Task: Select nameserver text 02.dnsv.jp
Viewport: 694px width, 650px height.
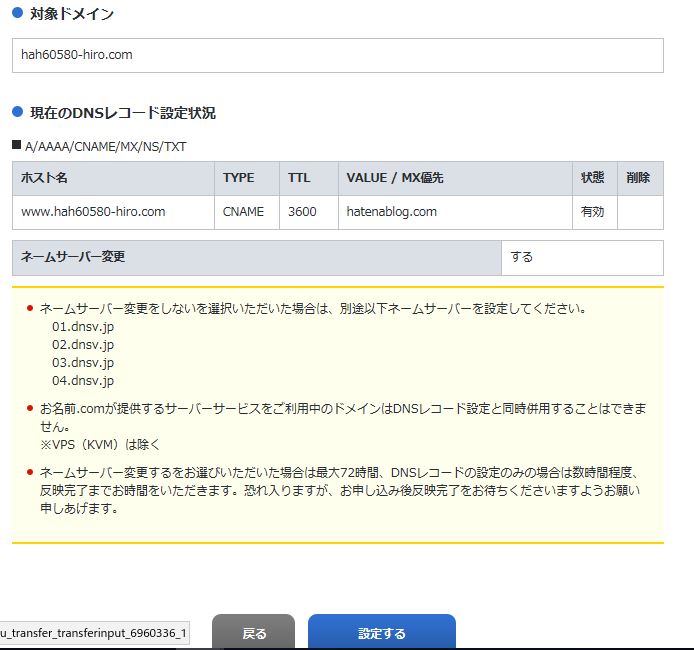Action: [83, 345]
